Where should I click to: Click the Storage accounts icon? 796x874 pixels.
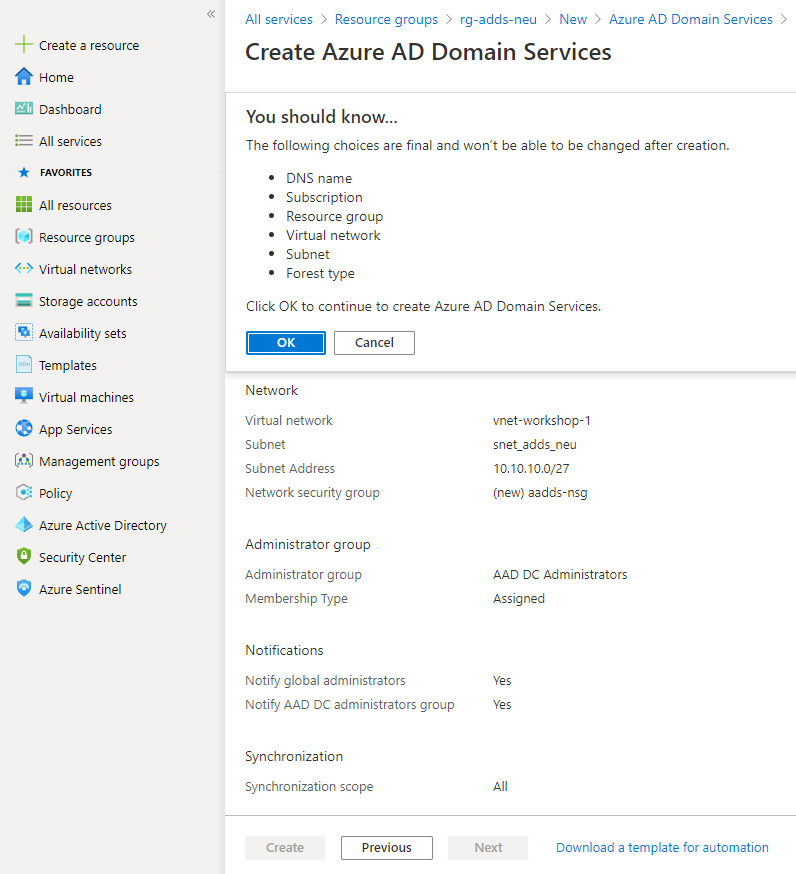pos(22,301)
